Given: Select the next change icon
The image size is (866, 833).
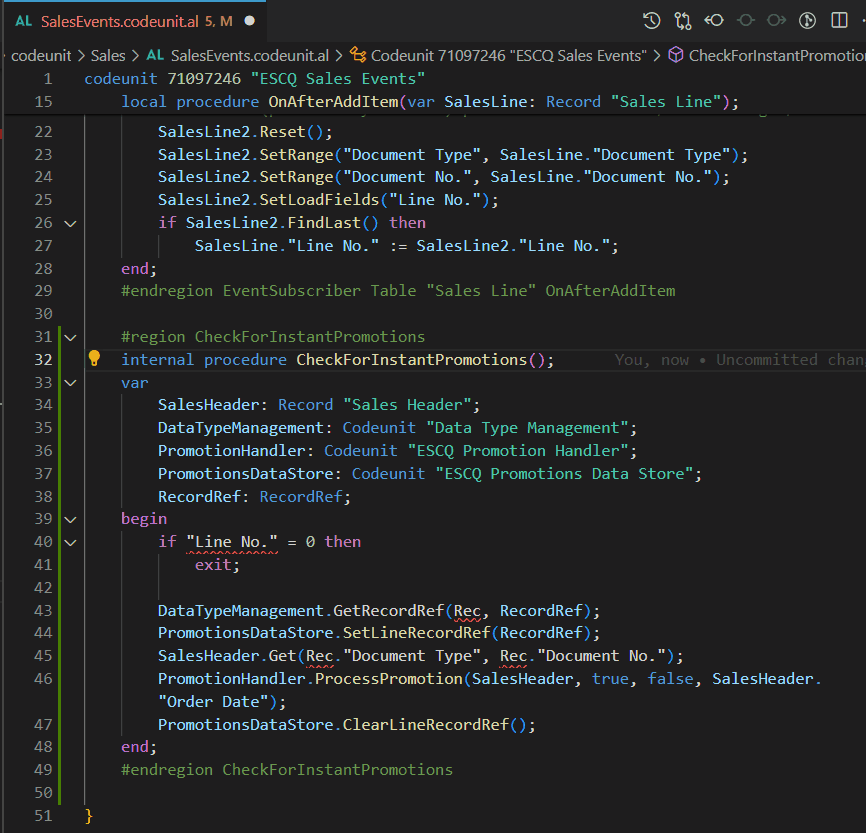Looking at the screenshot, I should pyautogui.click(x=775, y=19).
